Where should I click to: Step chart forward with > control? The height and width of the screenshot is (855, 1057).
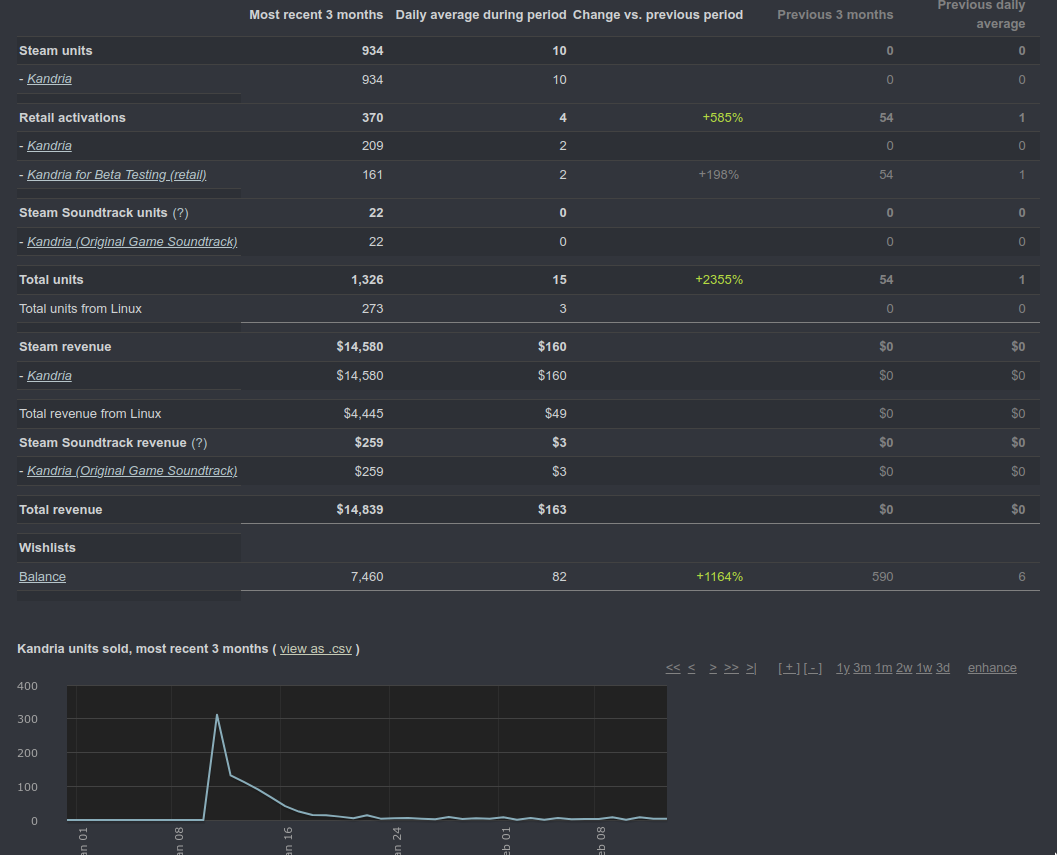pos(713,668)
